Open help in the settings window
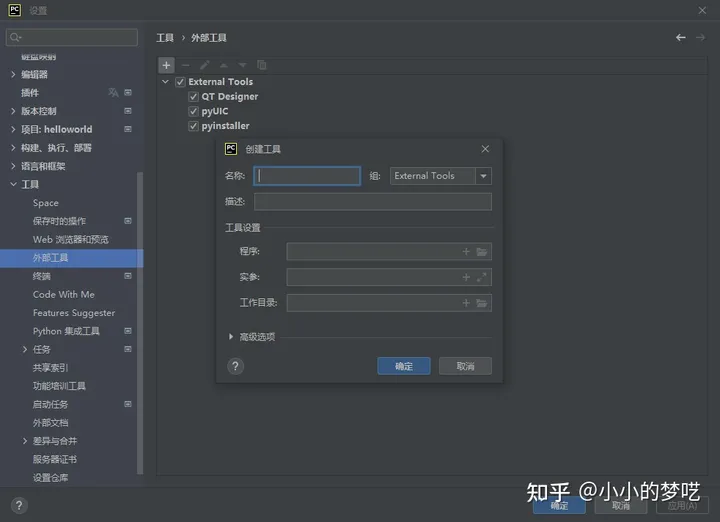This screenshot has height=522, width=720. pyautogui.click(x=19, y=505)
